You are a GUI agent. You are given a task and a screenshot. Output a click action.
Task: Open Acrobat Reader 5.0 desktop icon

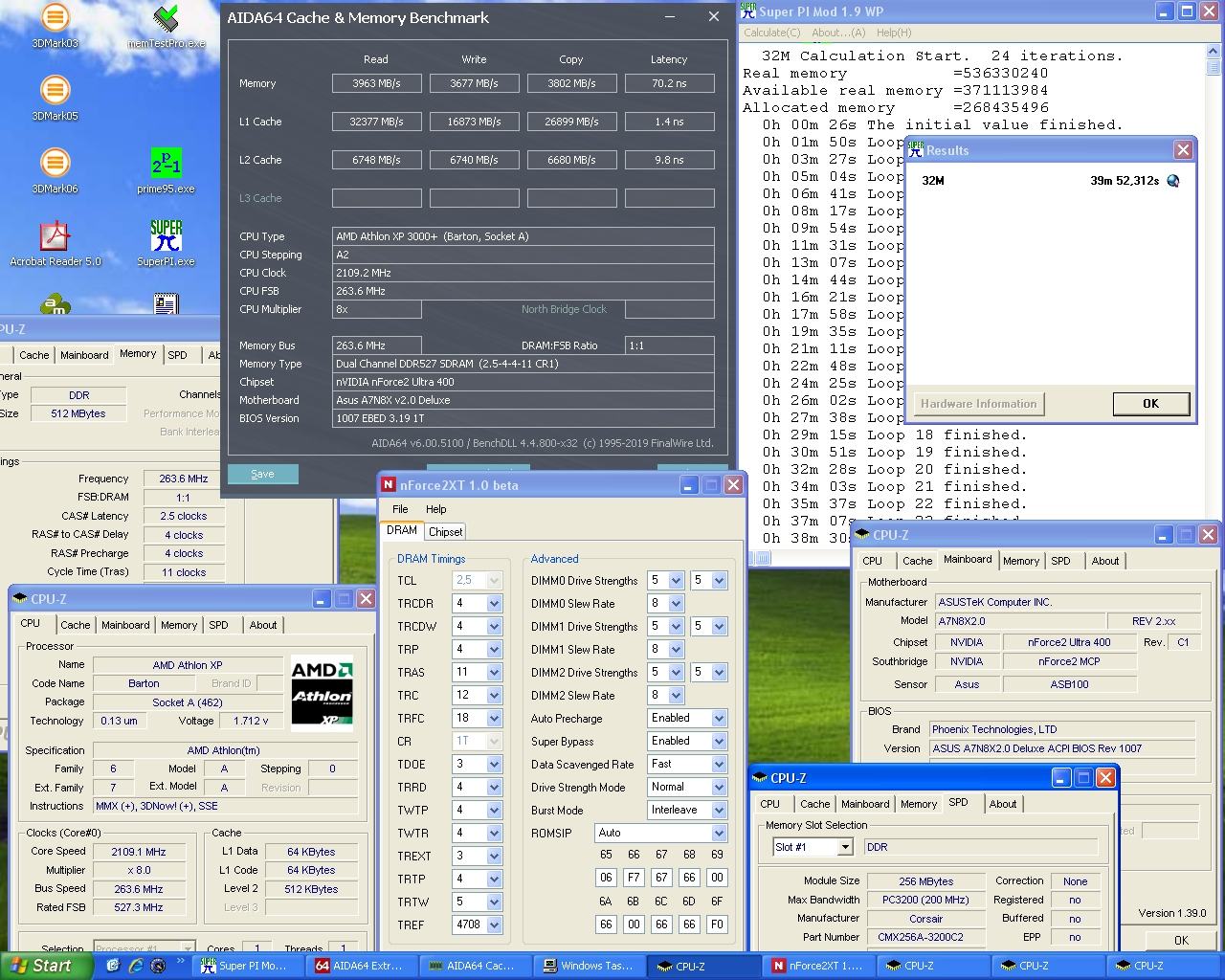(55, 244)
